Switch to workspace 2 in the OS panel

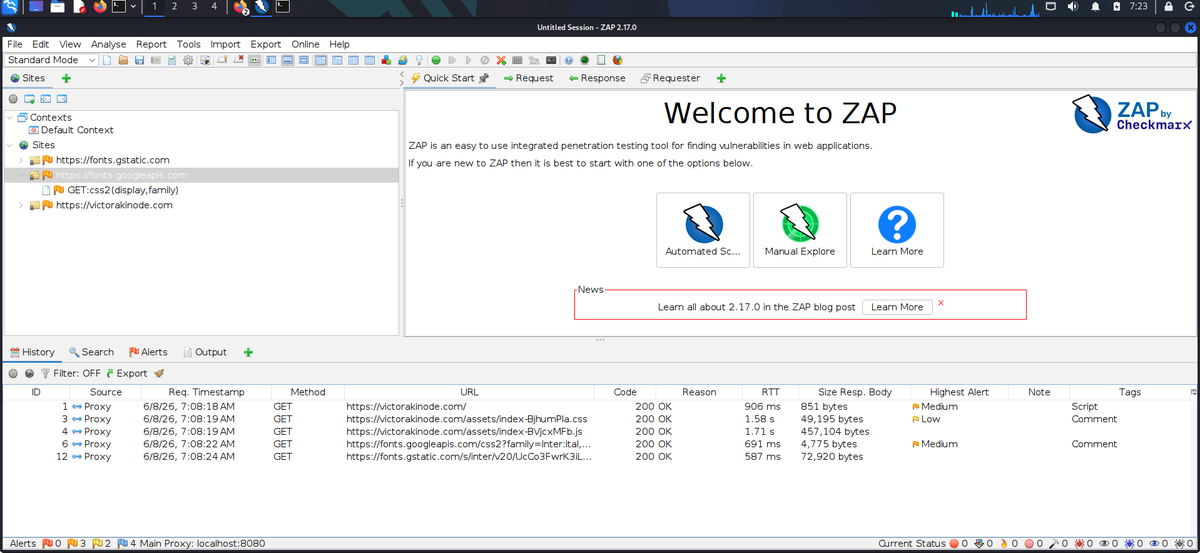[174, 7]
